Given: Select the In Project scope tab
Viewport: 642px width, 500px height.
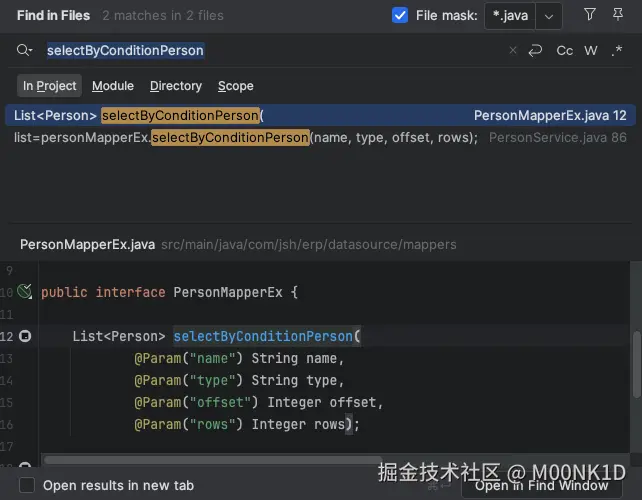Looking at the screenshot, I should coord(50,86).
